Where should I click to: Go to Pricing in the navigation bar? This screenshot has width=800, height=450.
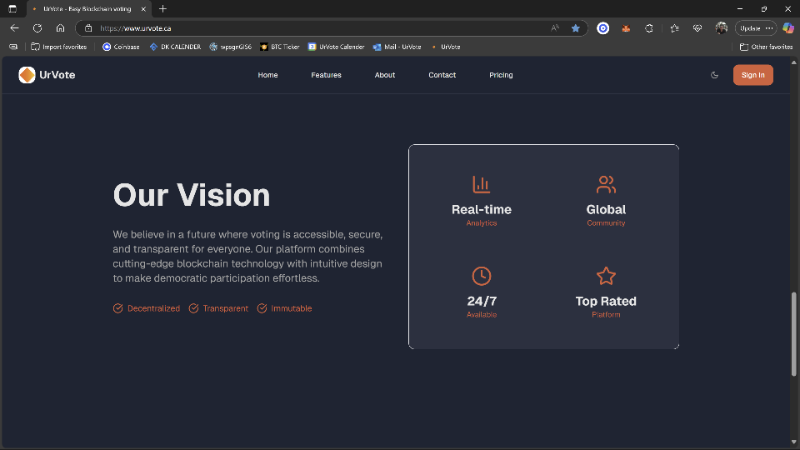tap(501, 75)
